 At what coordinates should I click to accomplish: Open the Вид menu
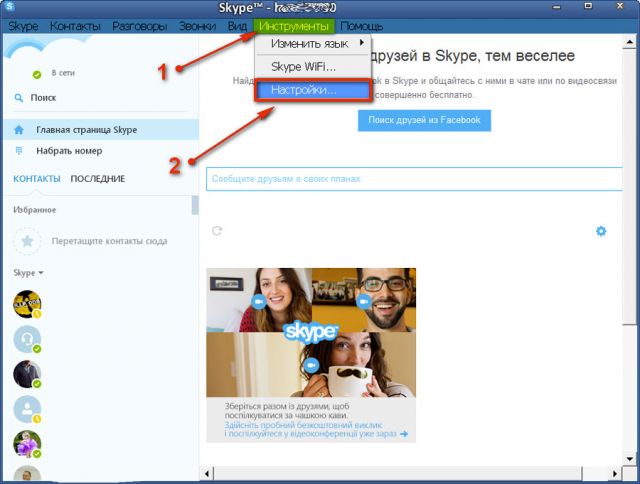pyautogui.click(x=237, y=26)
